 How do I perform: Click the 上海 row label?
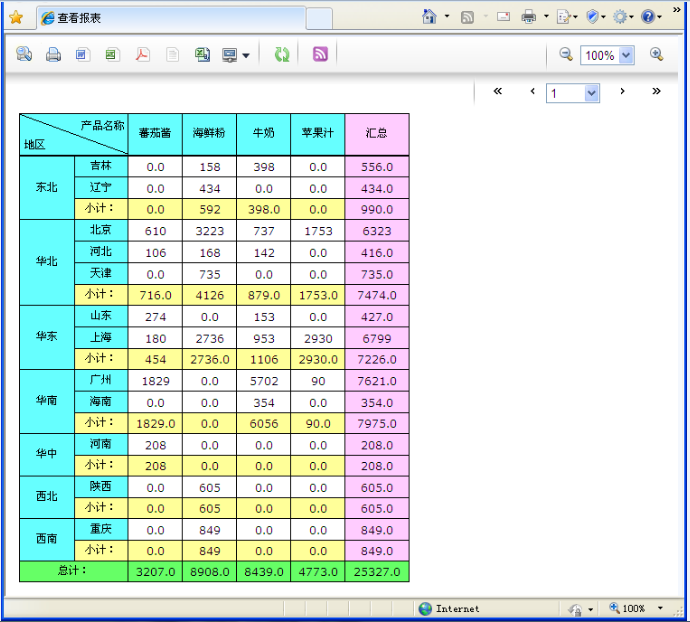click(101, 338)
